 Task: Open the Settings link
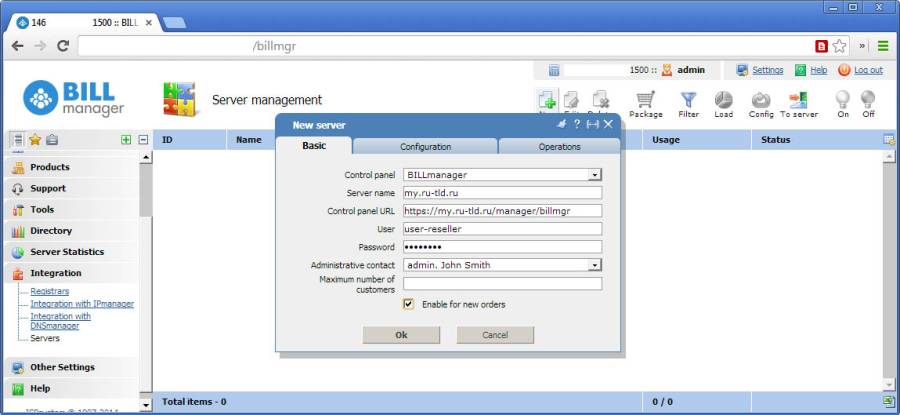[767, 70]
